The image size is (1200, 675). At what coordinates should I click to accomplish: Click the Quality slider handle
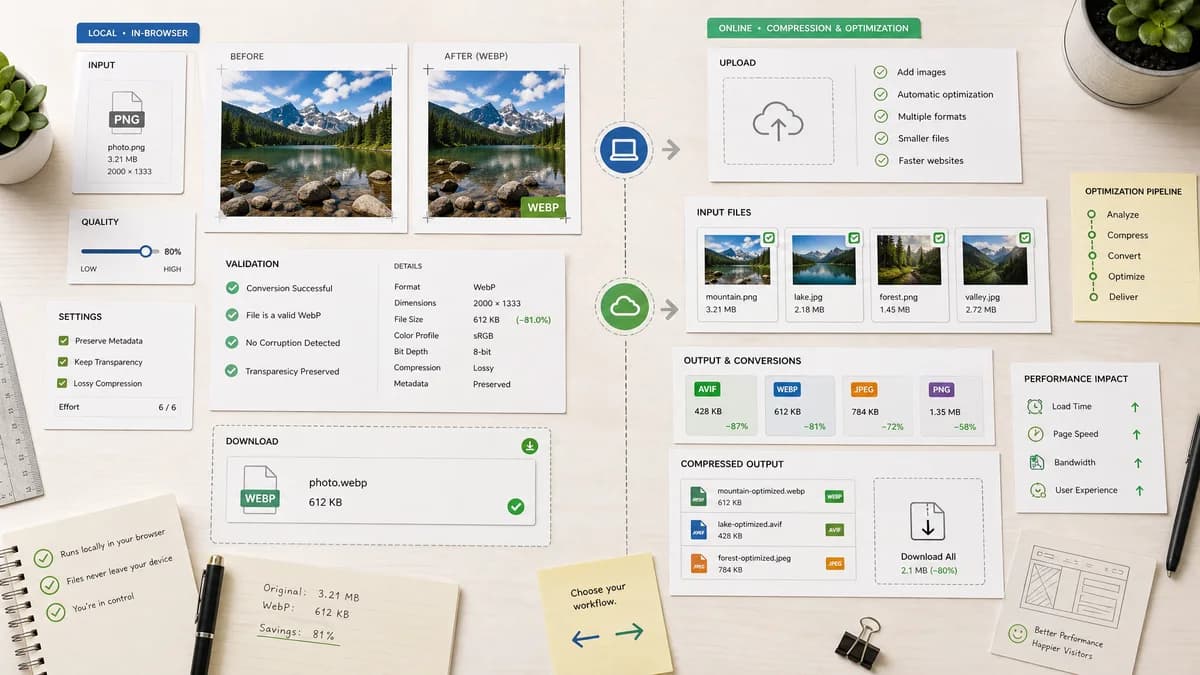pos(146,251)
